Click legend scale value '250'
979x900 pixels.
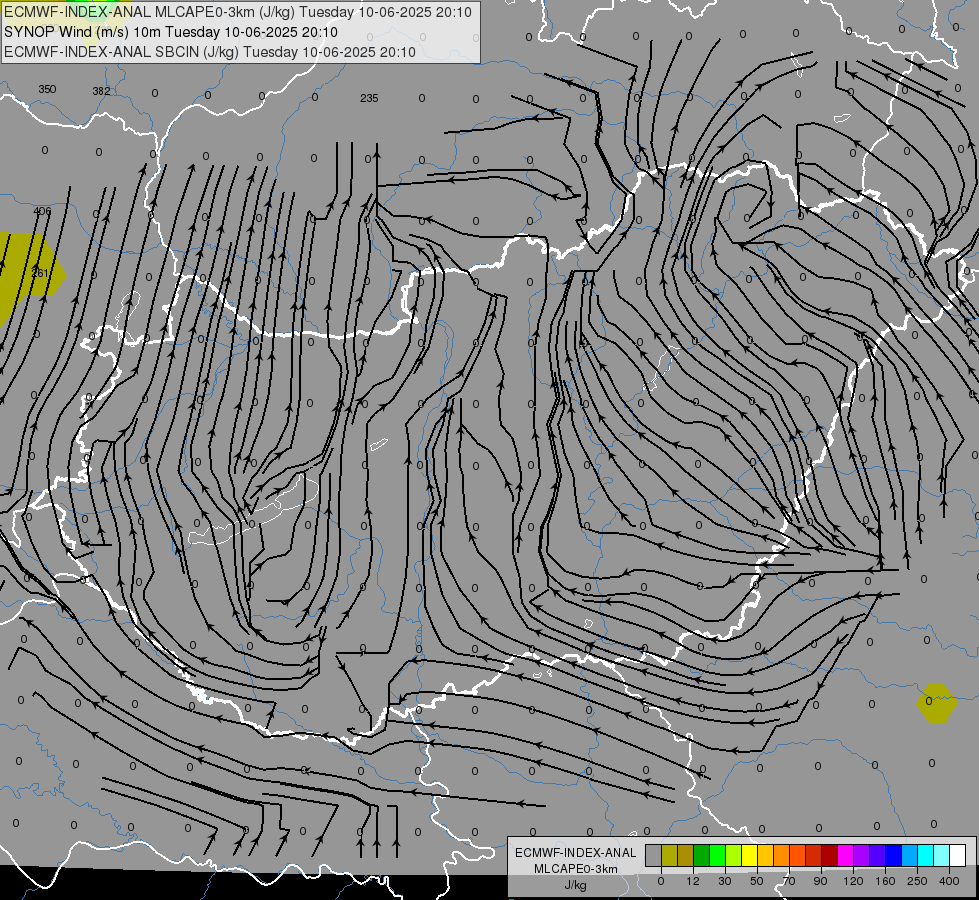pyautogui.click(x=917, y=881)
